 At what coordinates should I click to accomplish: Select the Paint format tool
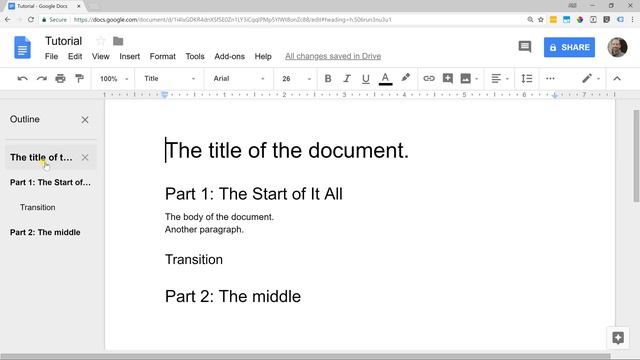[x=80, y=78]
